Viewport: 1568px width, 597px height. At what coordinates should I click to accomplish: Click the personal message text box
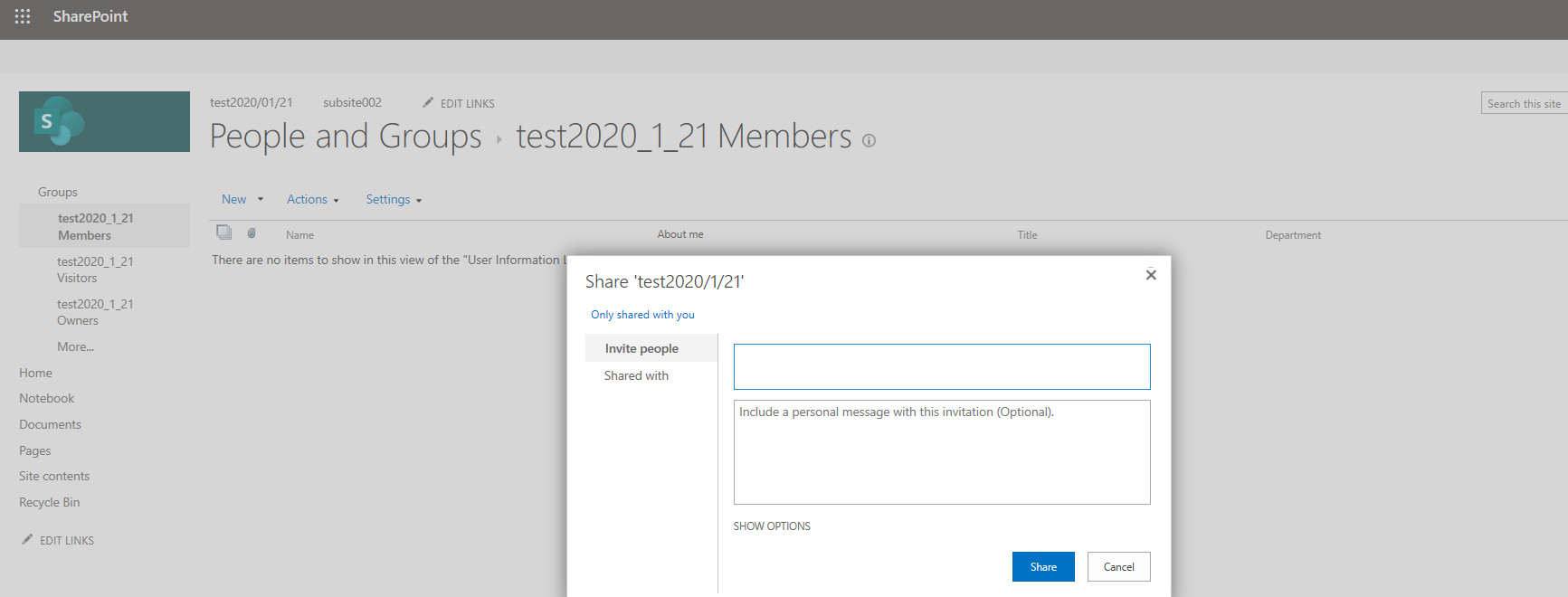click(942, 452)
